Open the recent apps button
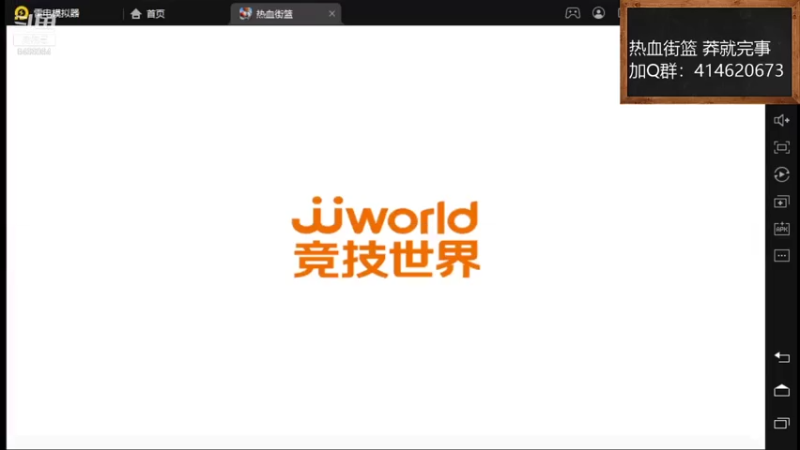Image resolution: width=800 pixels, height=450 pixels. coord(782,423)
